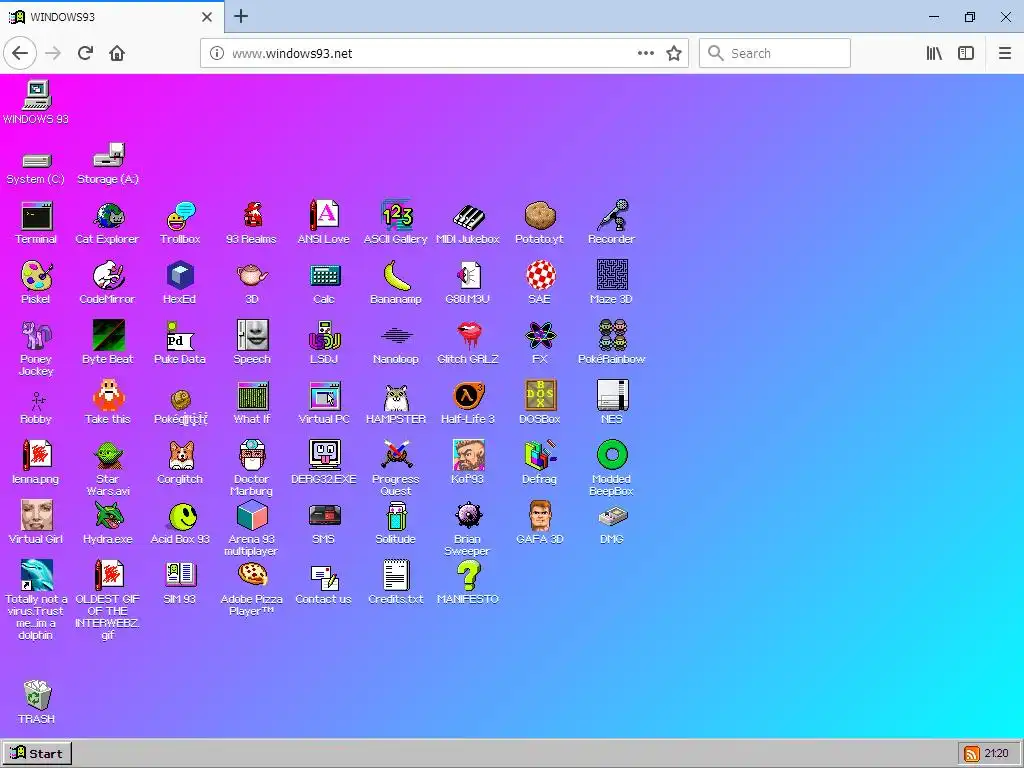Launch LSDJ icon

pyautogui.click(x=324, y=336)
